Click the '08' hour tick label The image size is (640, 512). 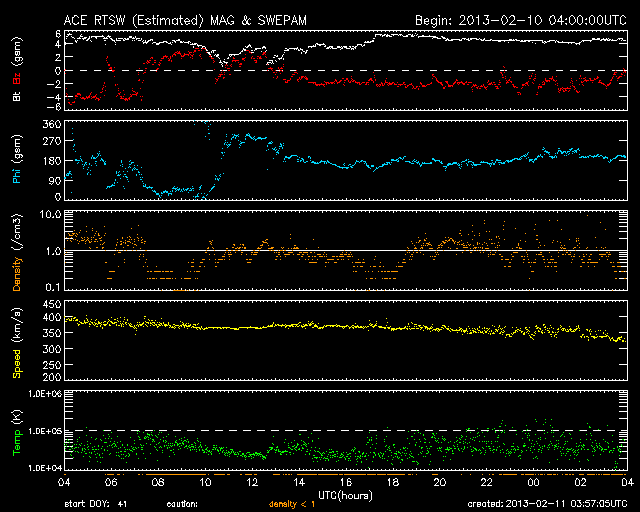point(158,482)
